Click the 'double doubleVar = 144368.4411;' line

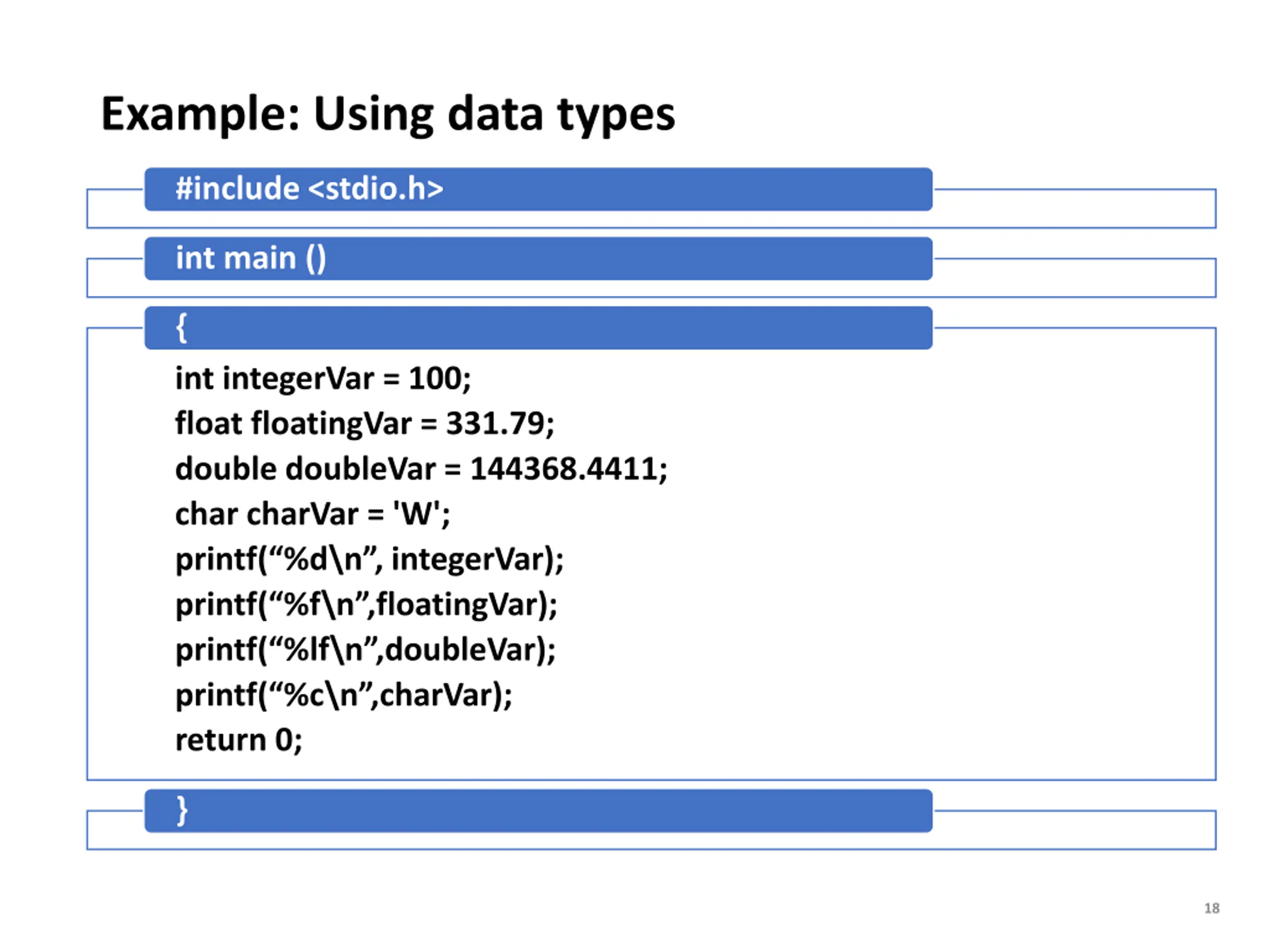pyautogui.click(x=421, y=469)
